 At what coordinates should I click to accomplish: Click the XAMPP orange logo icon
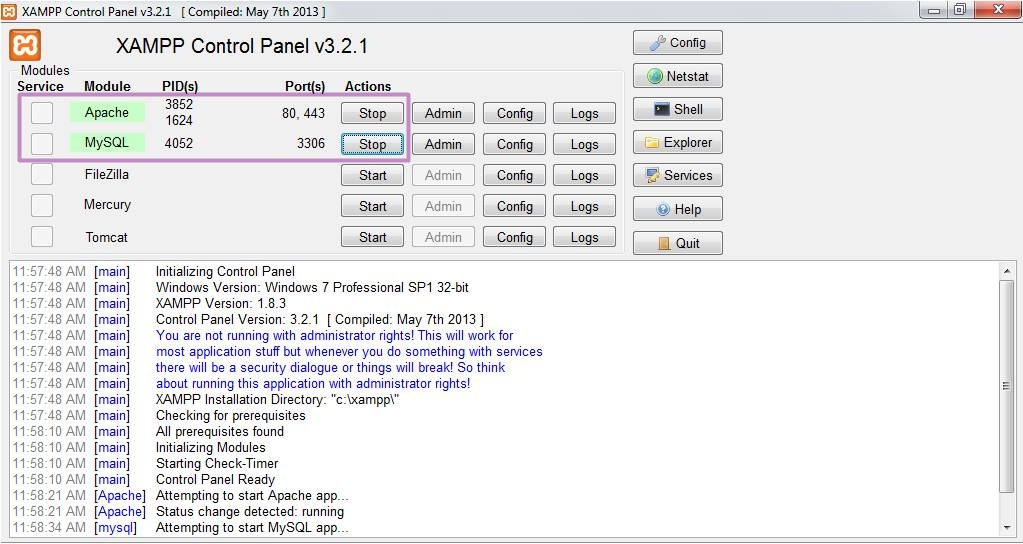[26, 46]
